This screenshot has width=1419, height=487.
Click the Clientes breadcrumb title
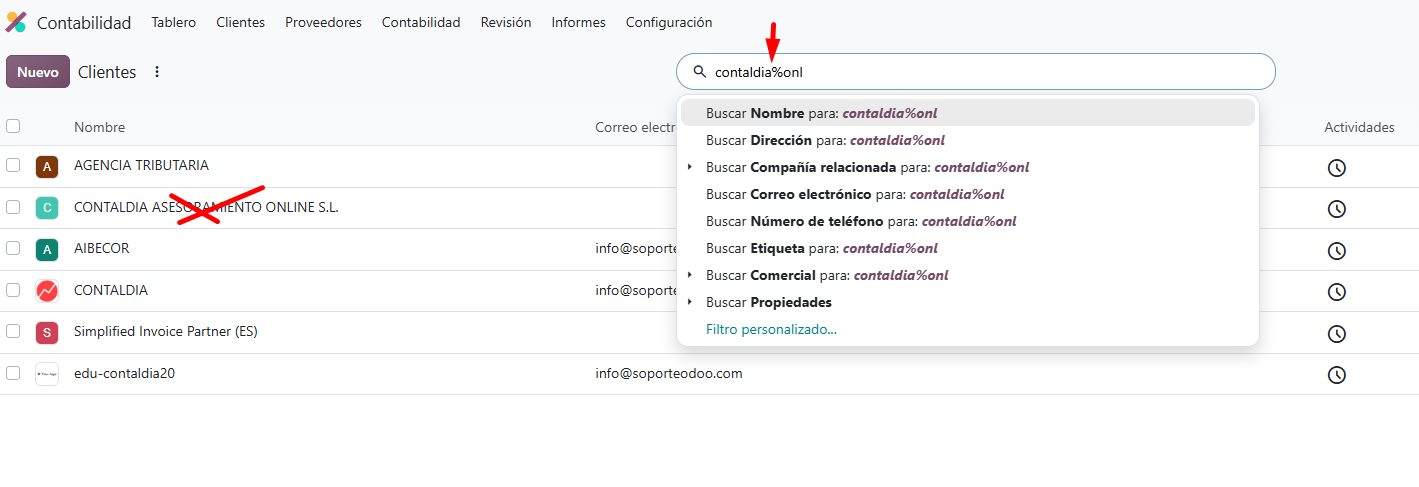(x=107, y=72)
